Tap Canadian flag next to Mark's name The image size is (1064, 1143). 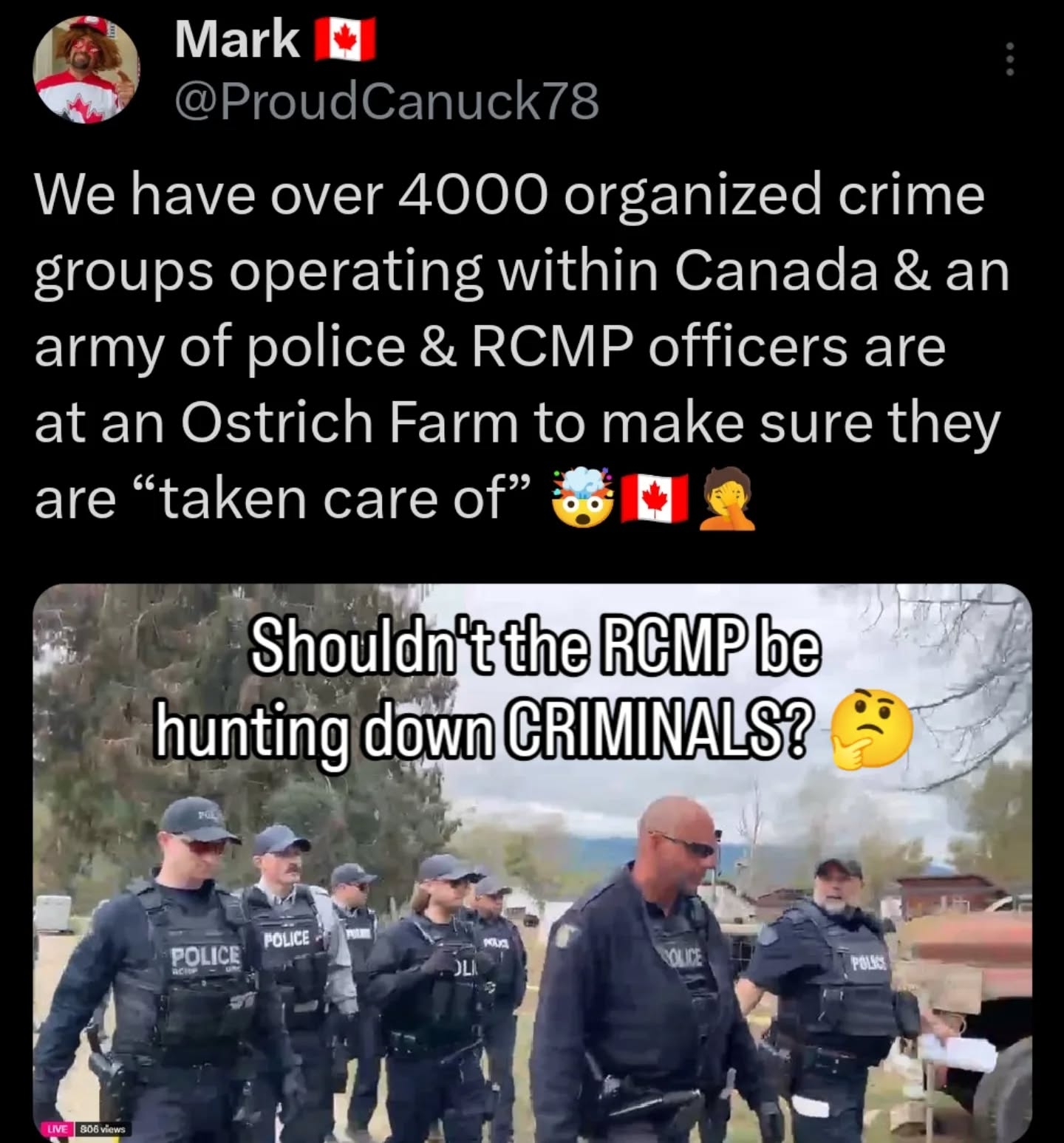tap(346, 40)
